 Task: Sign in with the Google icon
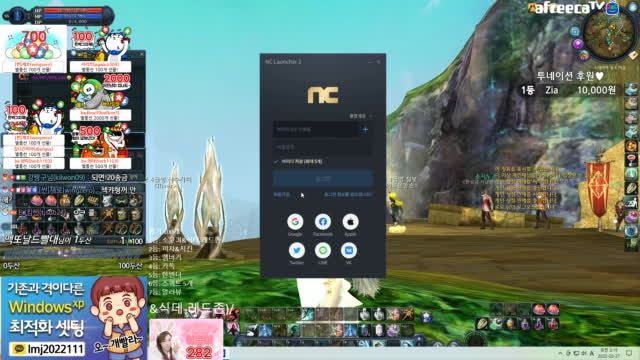coord(295,222)
